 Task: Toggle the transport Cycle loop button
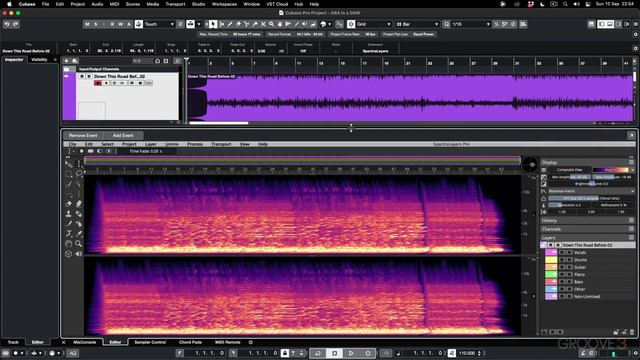318,353
